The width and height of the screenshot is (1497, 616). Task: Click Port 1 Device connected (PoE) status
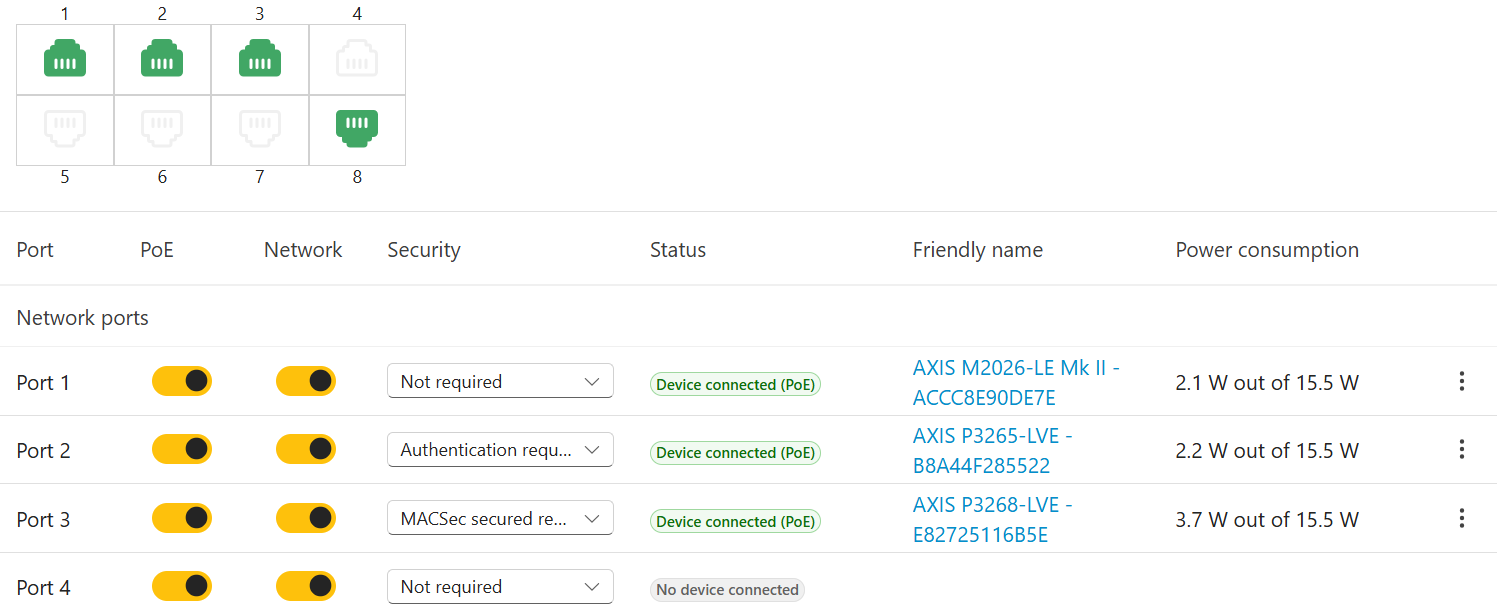735,384
